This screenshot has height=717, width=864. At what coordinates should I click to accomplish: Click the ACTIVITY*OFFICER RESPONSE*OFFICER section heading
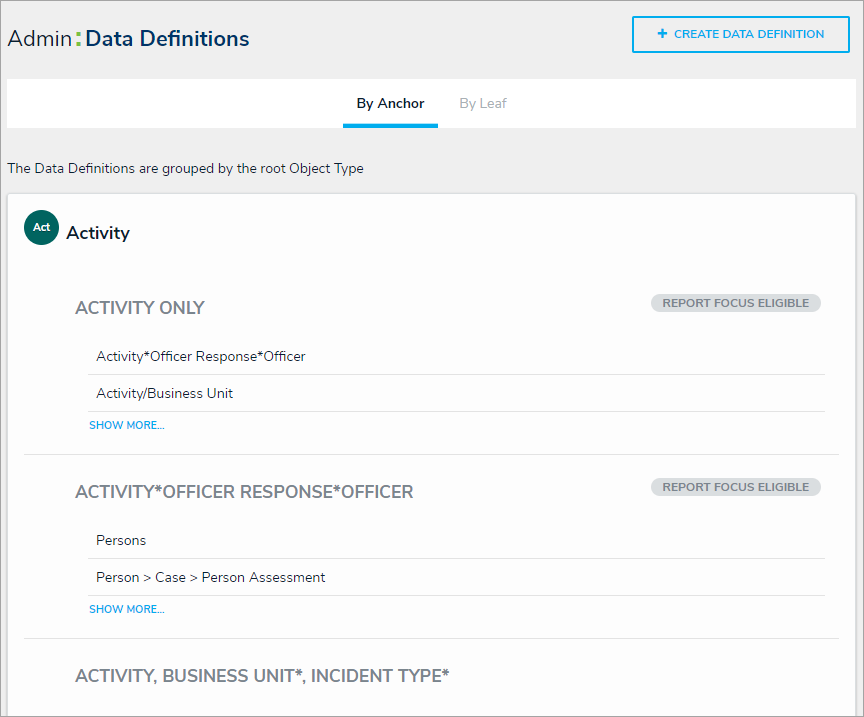(244, 492)
